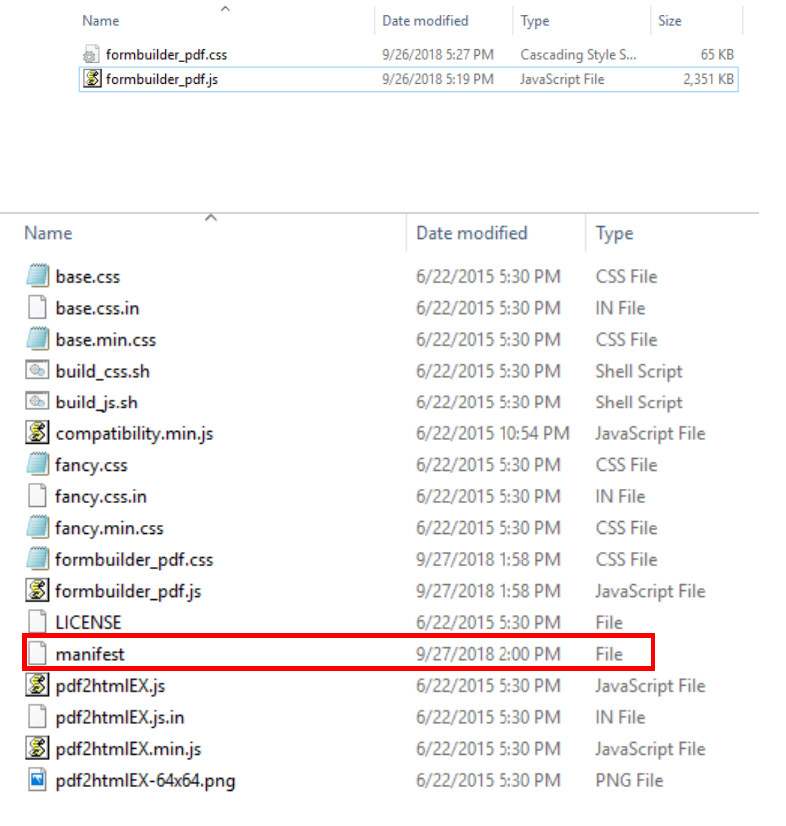
Task: Sort top list by Size column header
Action: click(670, 21)
